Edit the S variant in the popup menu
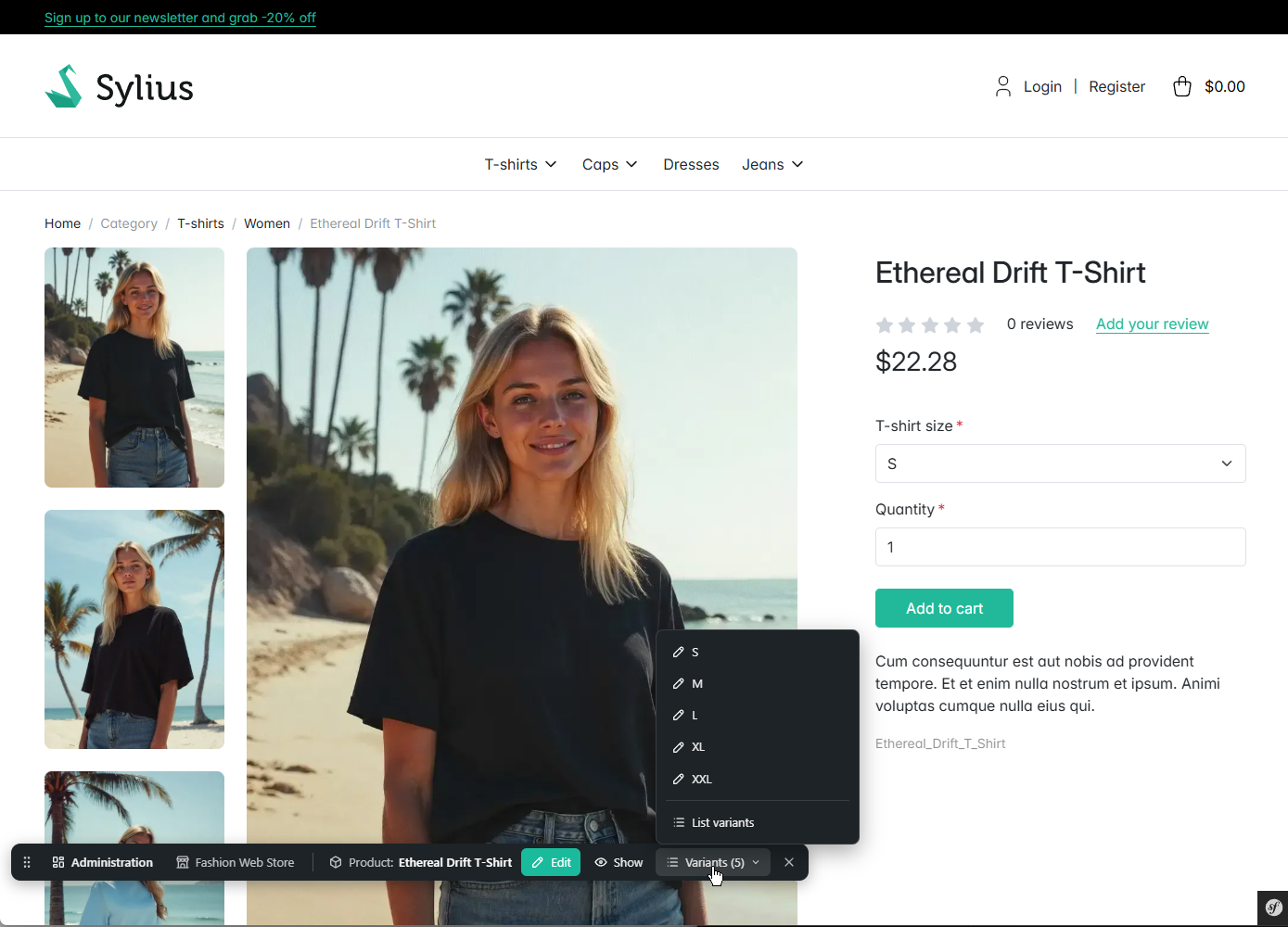Image resolution: width=1288 pixels, height=927 pixels. pos(758,653)
